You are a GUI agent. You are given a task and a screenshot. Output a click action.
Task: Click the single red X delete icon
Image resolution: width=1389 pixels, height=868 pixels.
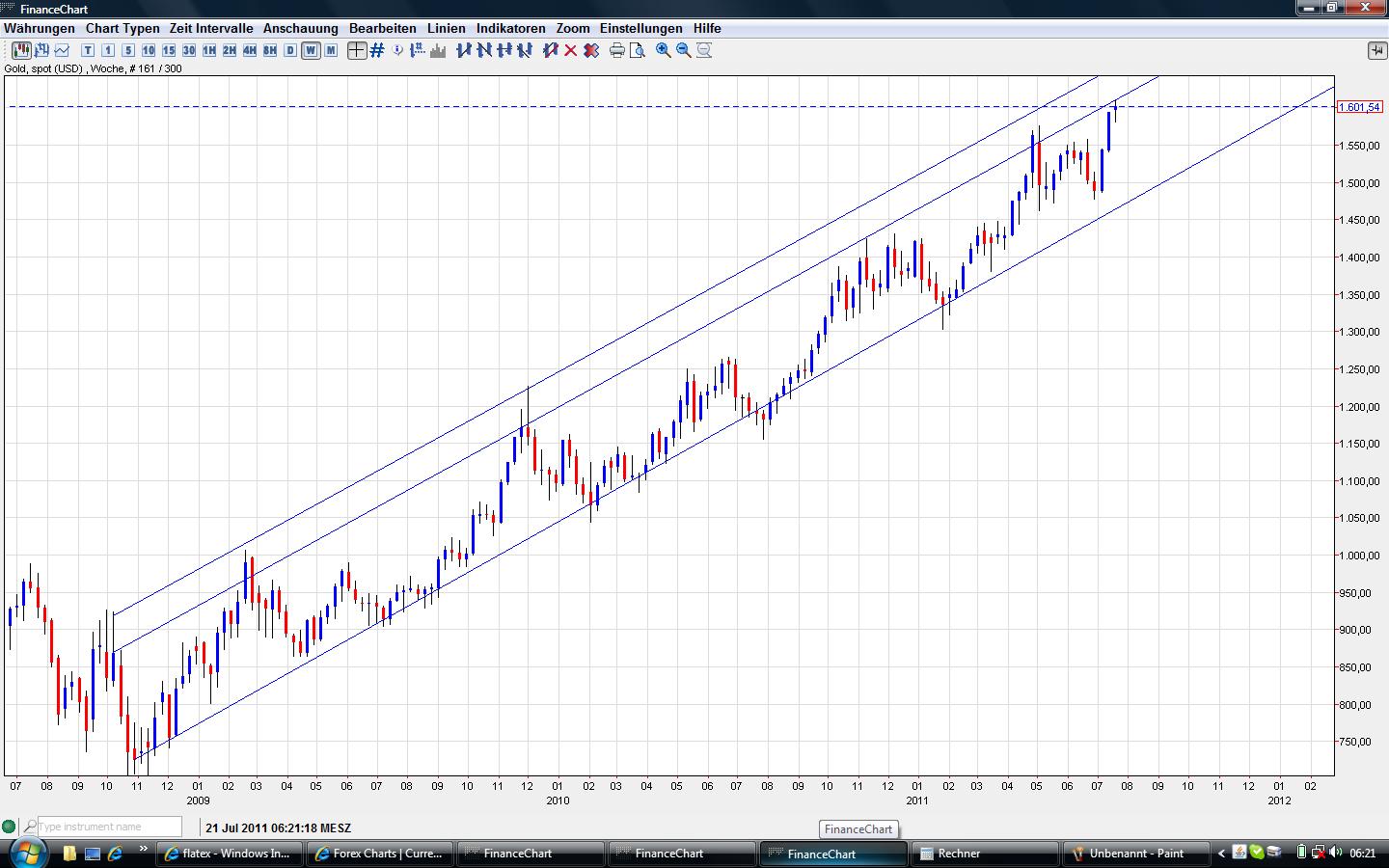point(571,50)
